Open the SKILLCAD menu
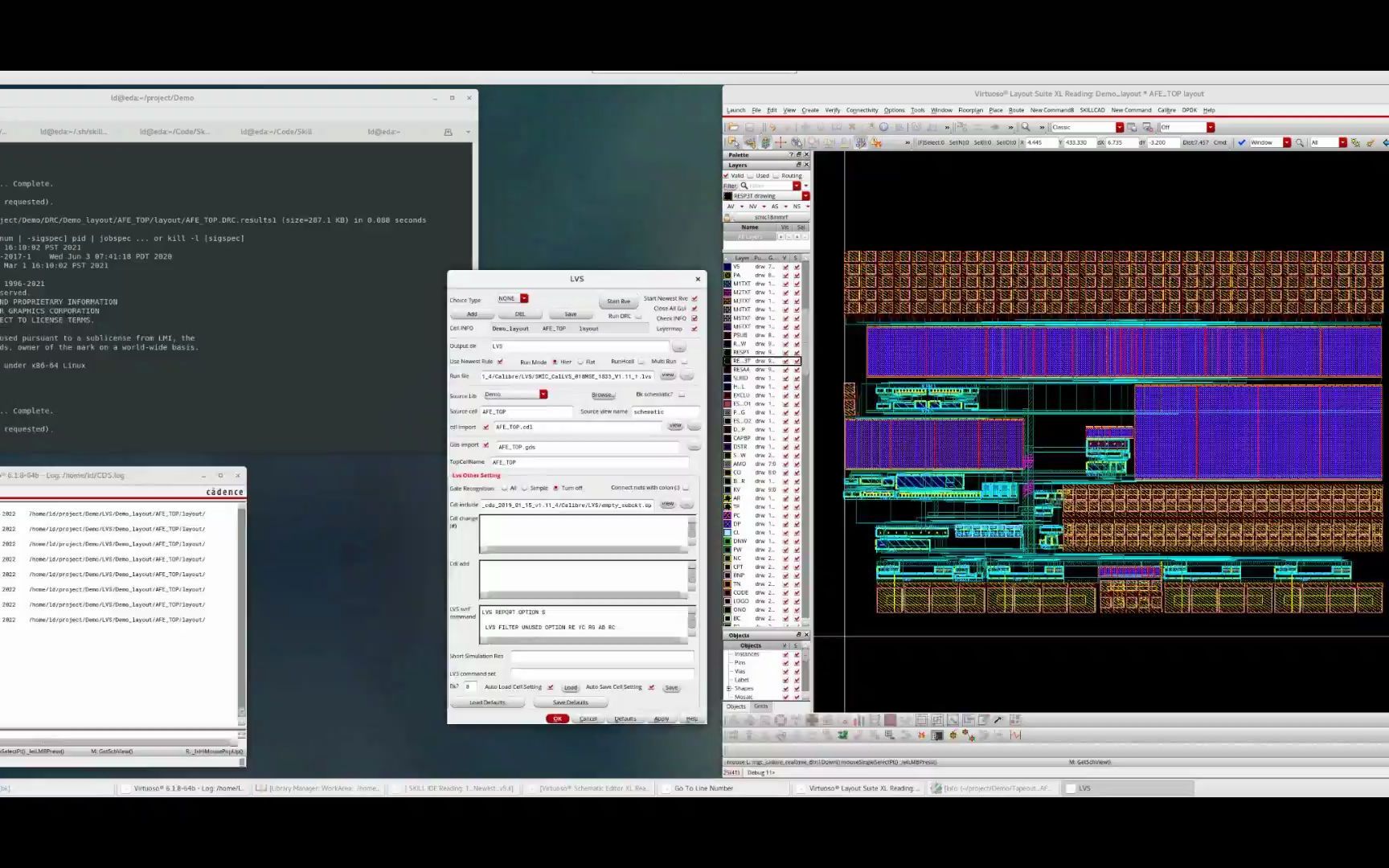 (1092, 110)
